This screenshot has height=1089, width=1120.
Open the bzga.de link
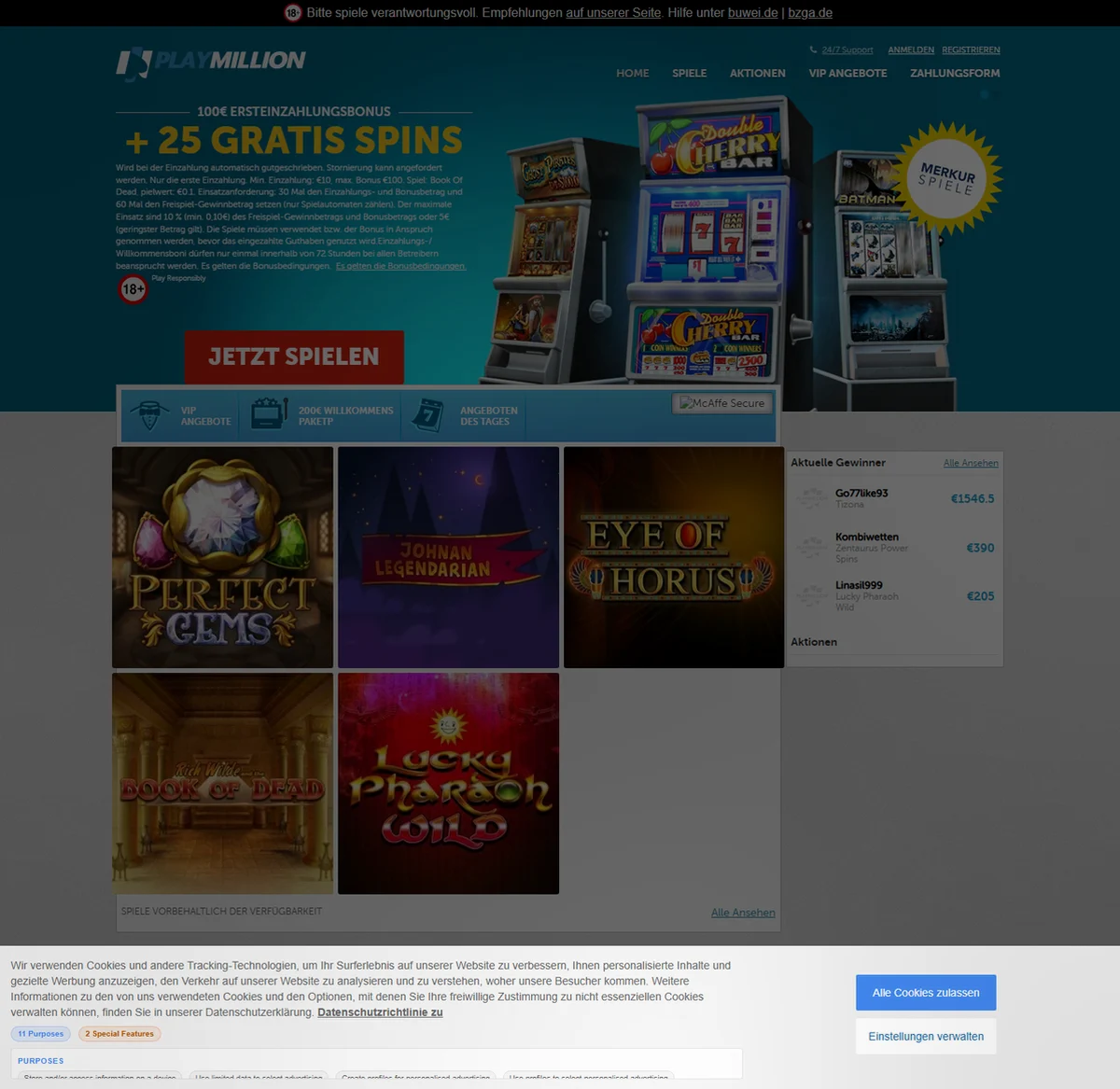pos(810,13)
